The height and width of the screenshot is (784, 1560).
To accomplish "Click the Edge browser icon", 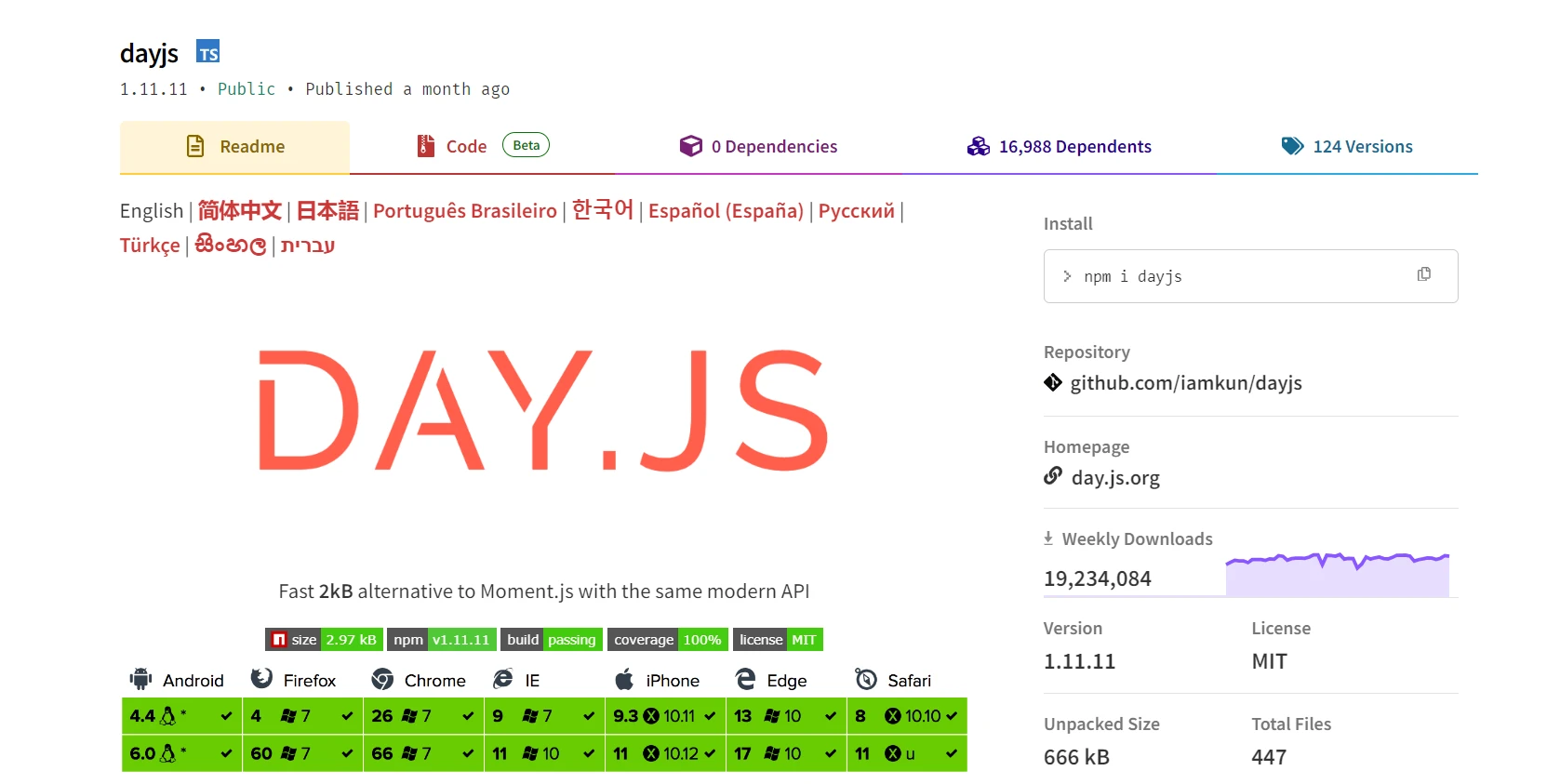I will (x=745, y=679).
